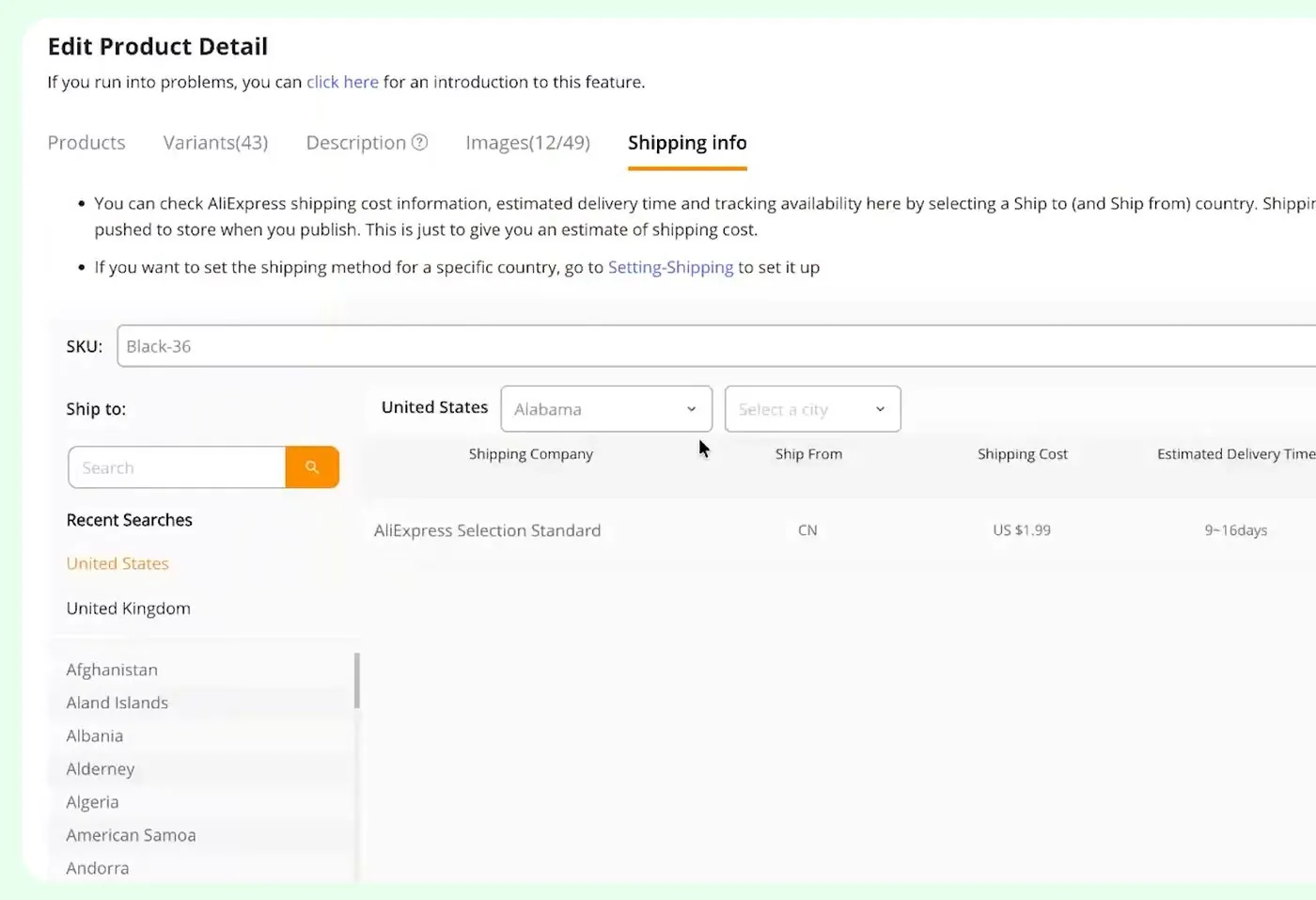1316x900 pixels.
Task: Click the country list scrollbar
Action: [357, 680]
